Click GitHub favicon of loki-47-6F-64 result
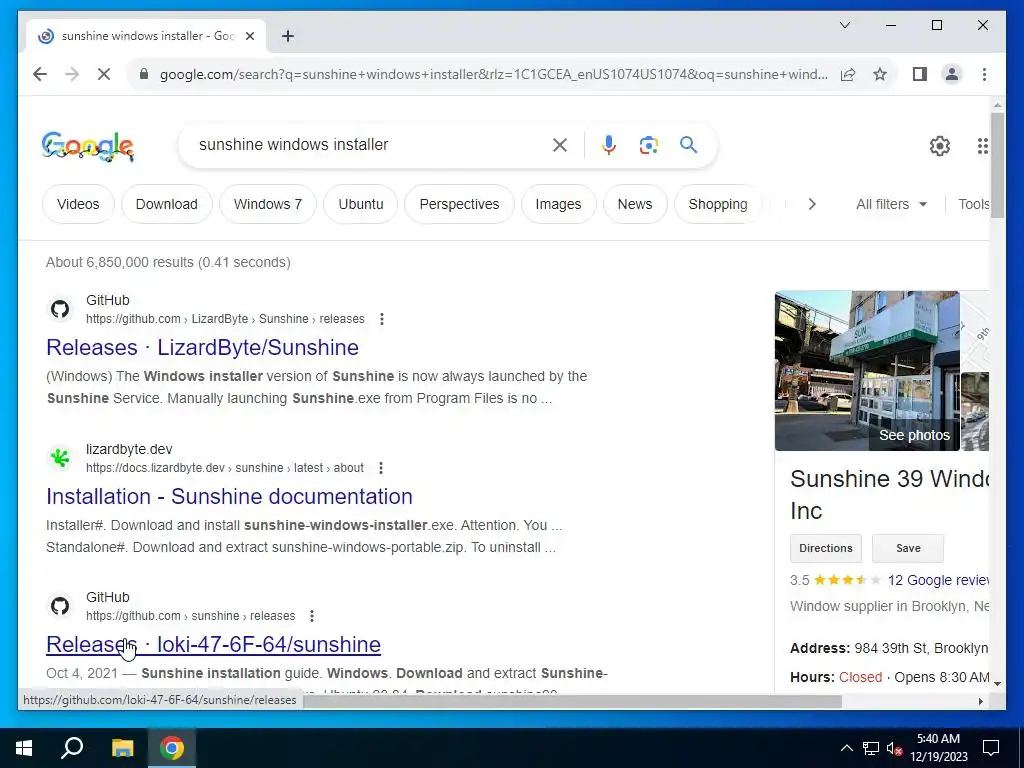Image resolution: width=1024 pixels, height=768 pixels. coord(60,606)
